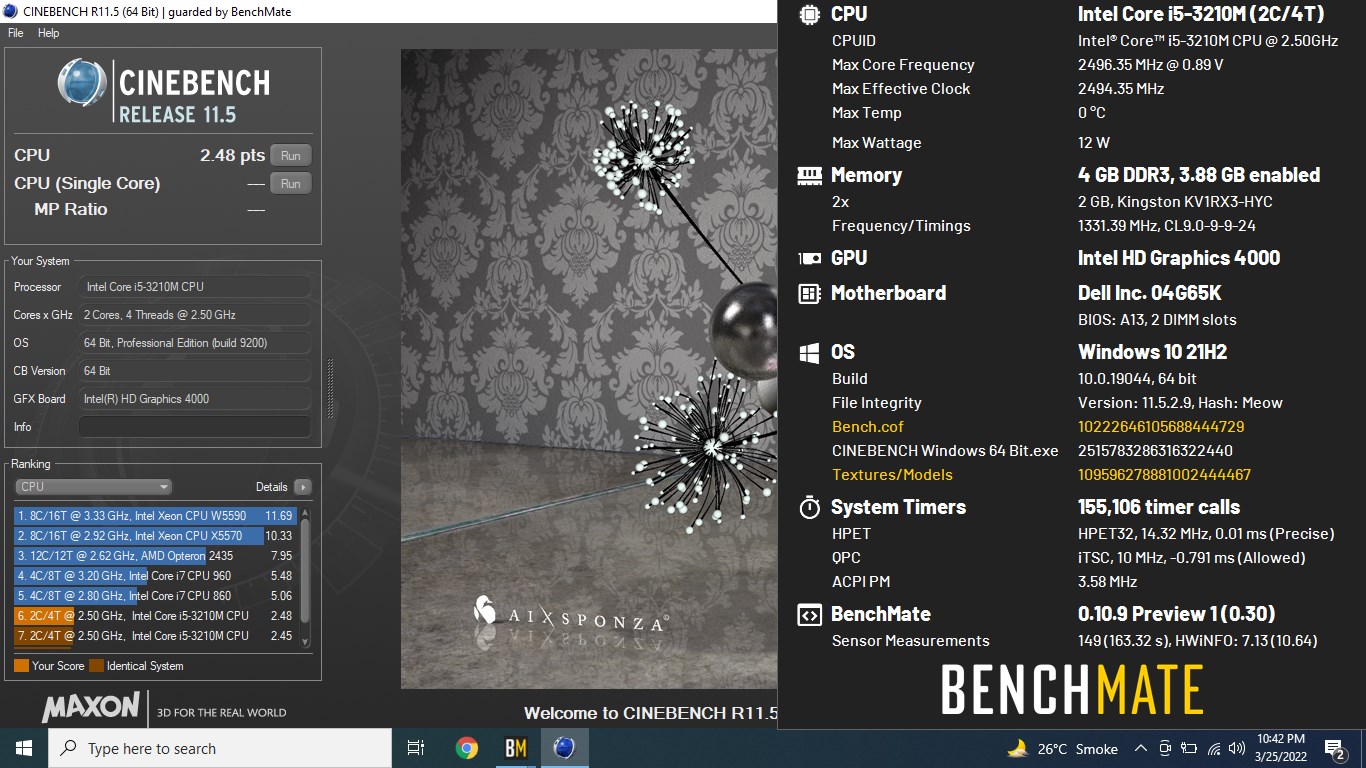
Task: Run the CPU multi-core benchmark
Action: [291, 155]
